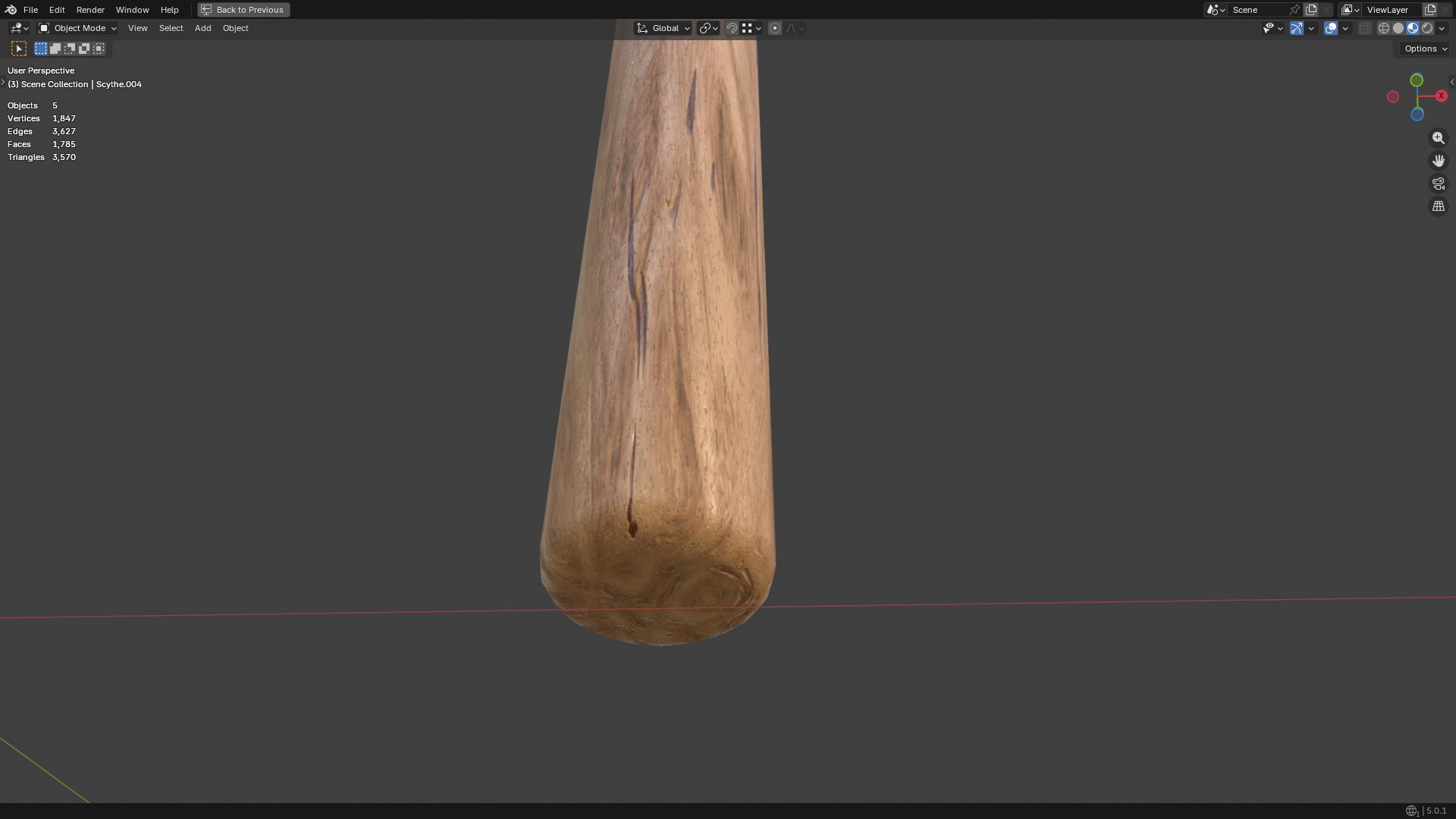1456x819 pixels.
Task: Open the shading options dropdown arrow
Action: 1442,28
